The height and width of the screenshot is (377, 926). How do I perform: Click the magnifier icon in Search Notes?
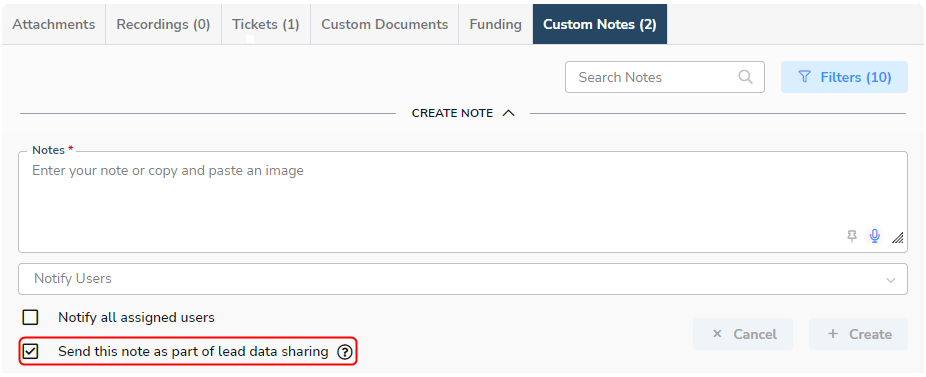(x=745, y=77)
